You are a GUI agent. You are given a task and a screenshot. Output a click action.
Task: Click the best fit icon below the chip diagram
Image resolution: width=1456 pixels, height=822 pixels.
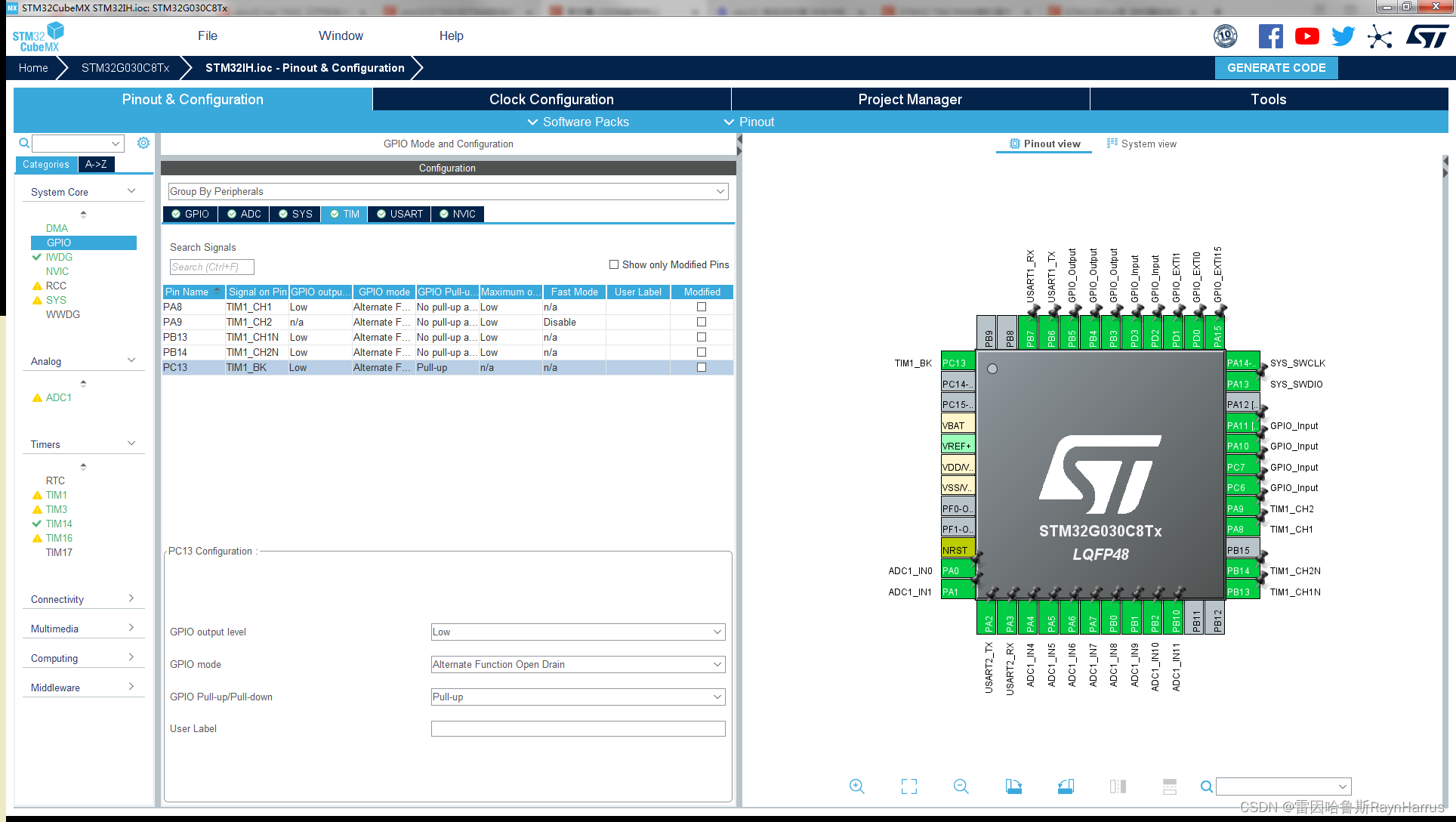(908, 786)
